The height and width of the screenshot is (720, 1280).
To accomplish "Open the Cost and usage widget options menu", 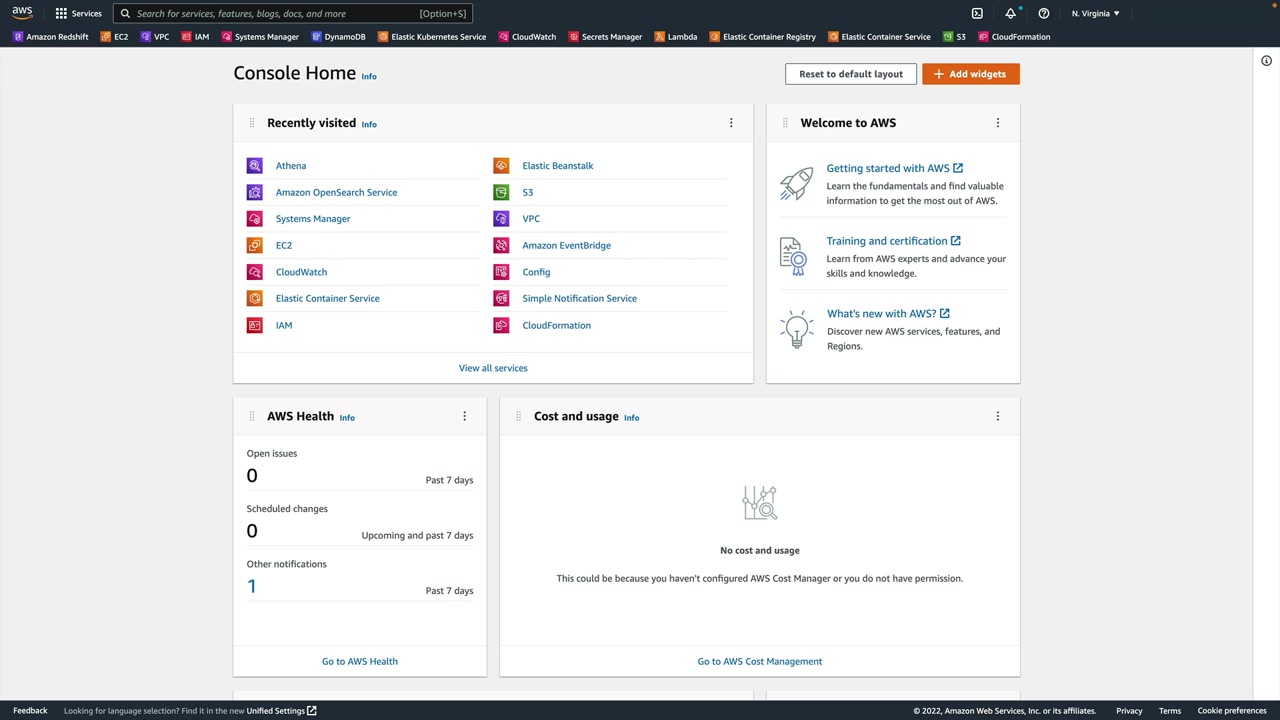I will 997,416.
